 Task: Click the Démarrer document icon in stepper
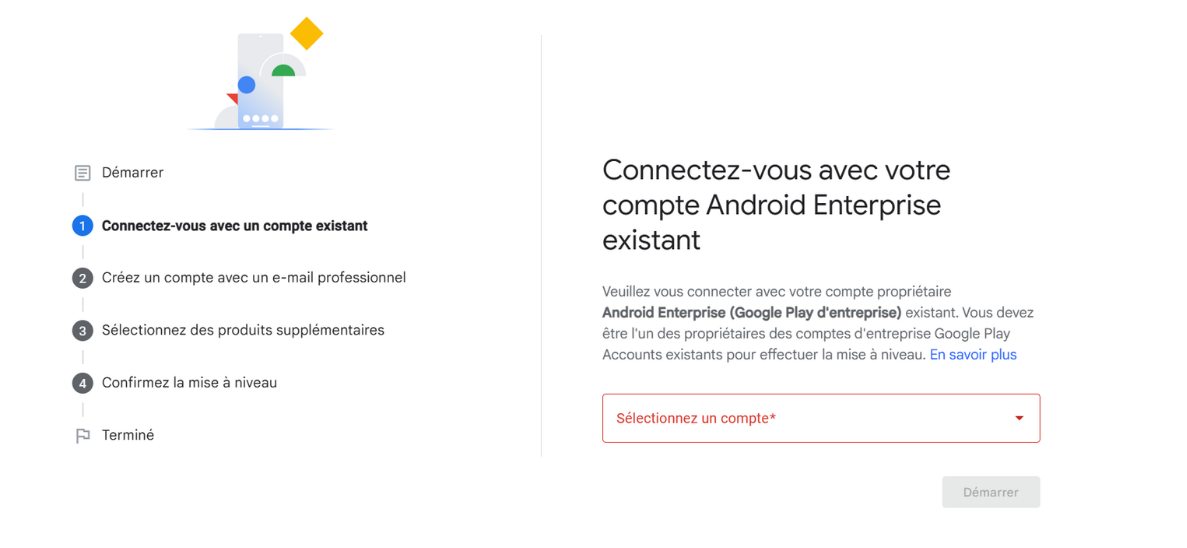coord(83,173)
